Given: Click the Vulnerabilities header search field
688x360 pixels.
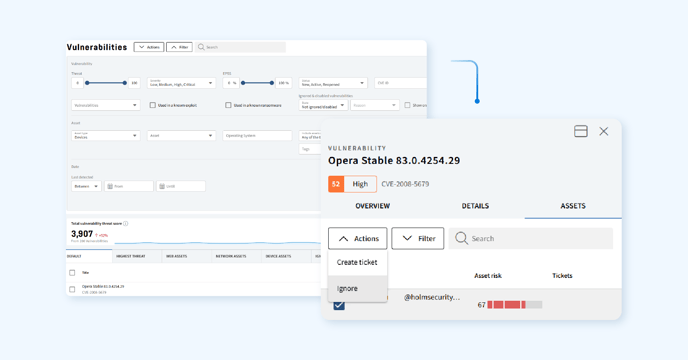Looking at the screenshot, I should click(240, 47).
